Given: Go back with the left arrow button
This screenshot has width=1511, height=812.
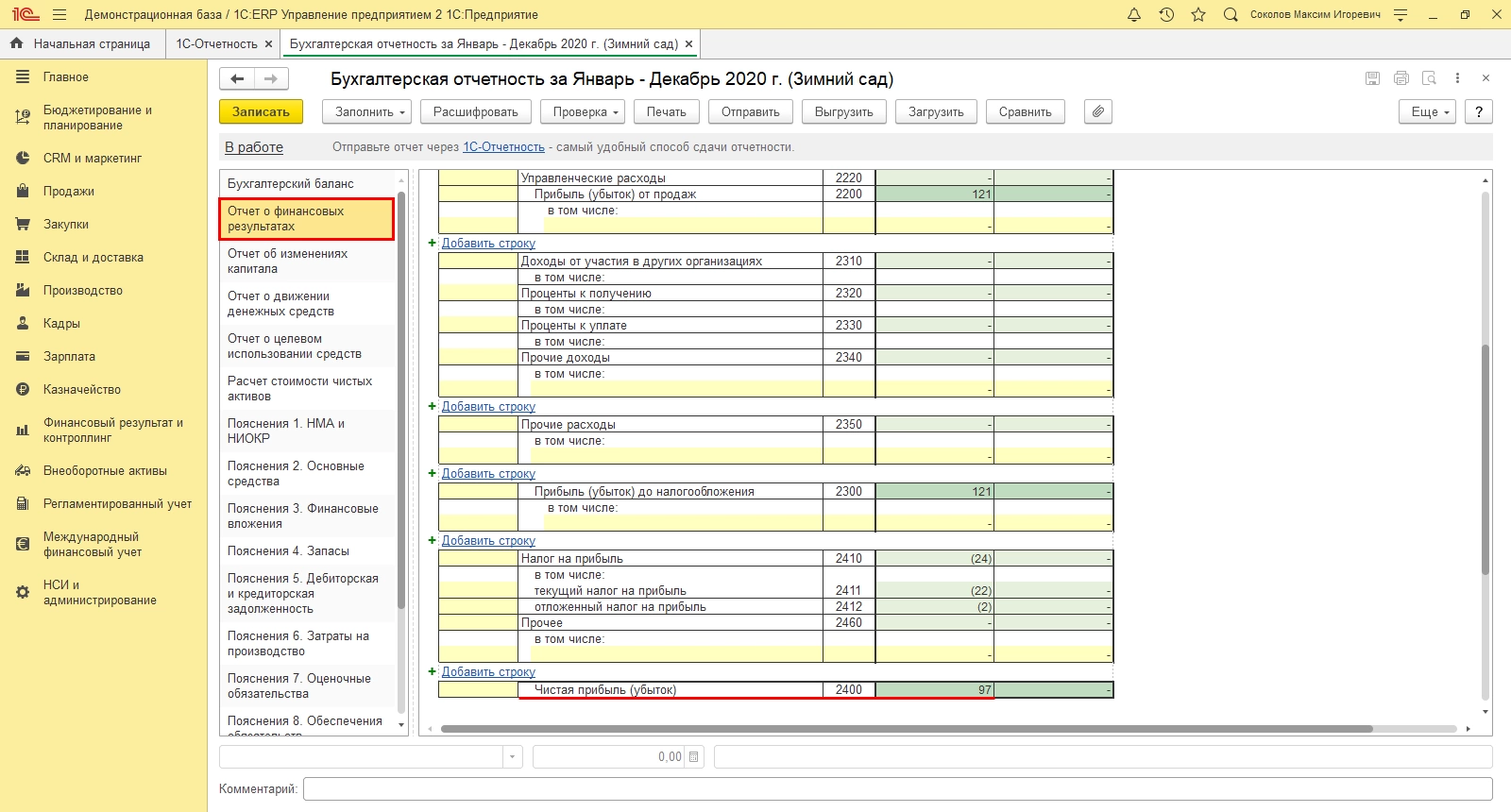Looking at the screenshot, I should point(237,78).
